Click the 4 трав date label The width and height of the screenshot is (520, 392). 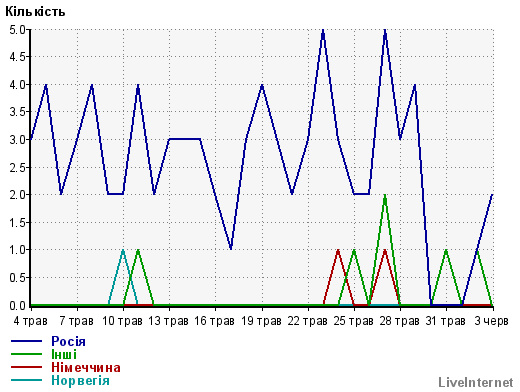[x=30, y=321]
